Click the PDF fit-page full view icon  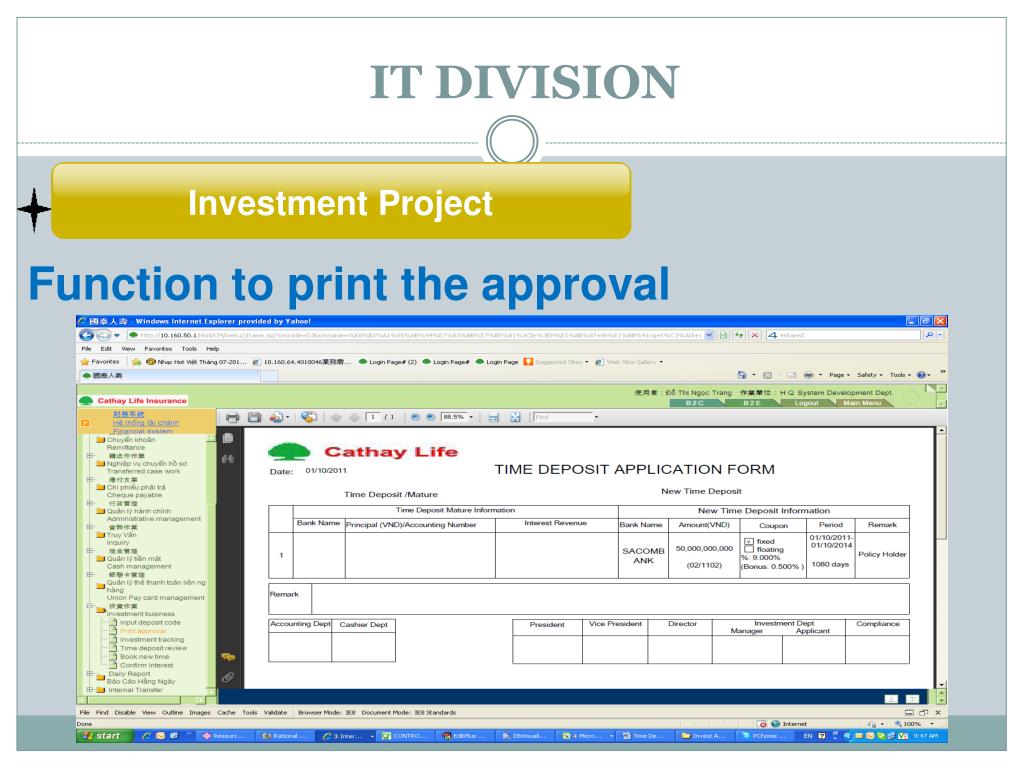coord(515,417)
